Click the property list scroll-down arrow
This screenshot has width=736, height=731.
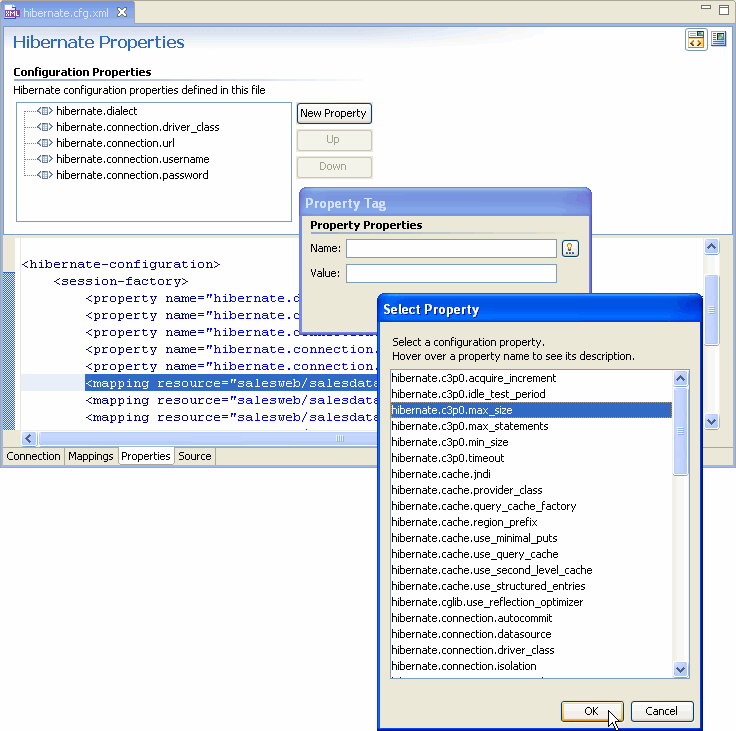[680, 669]
